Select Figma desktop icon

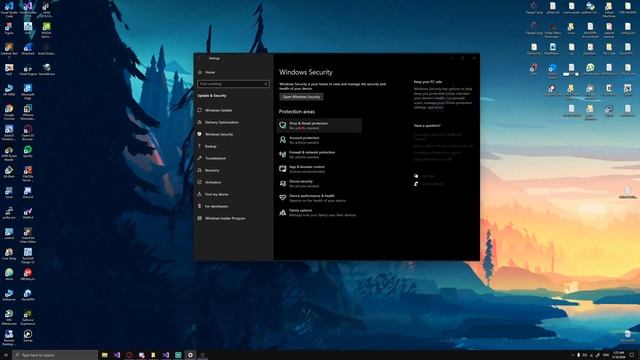point(9,29)
